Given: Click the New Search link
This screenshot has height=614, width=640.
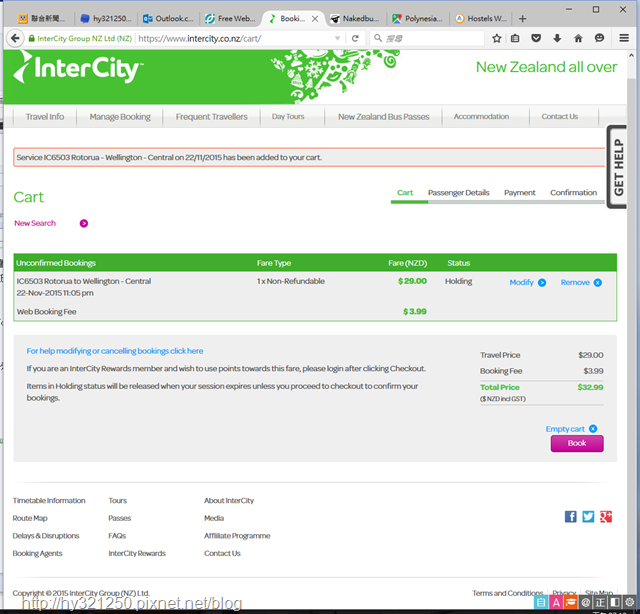Looking at the screenshot, I should [x=35, y=223].
